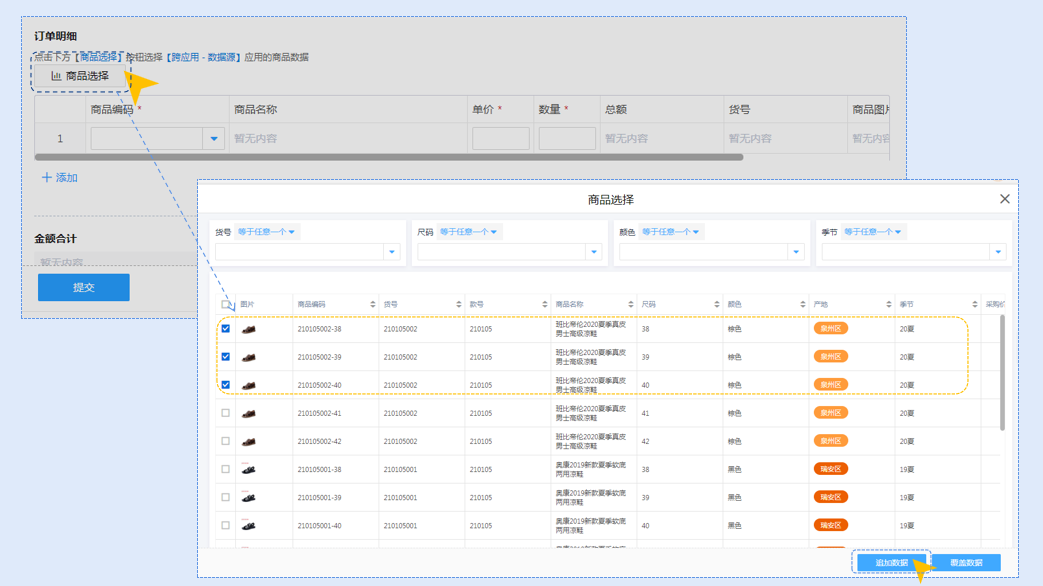Toggle the select-all checkbox in table header

pos(226,305)
